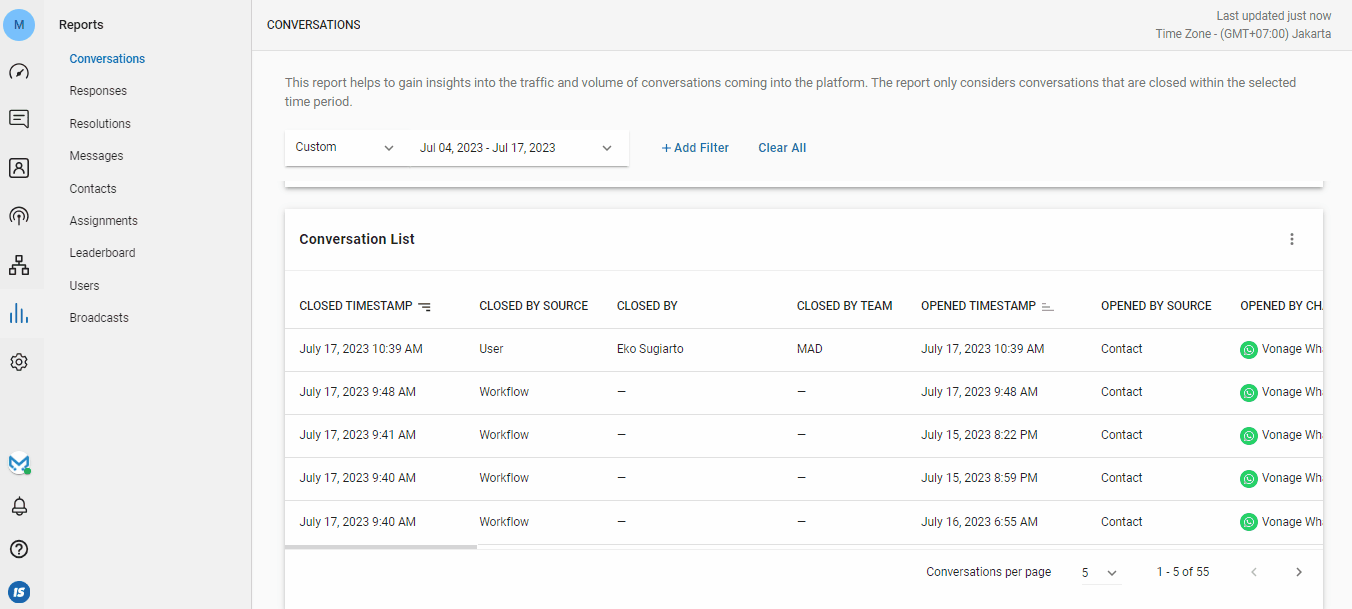Image resolution: width=1352 pixels, height=609 pixels.
Task: Open the Broadcasts antenna icon
Action: 19,216
